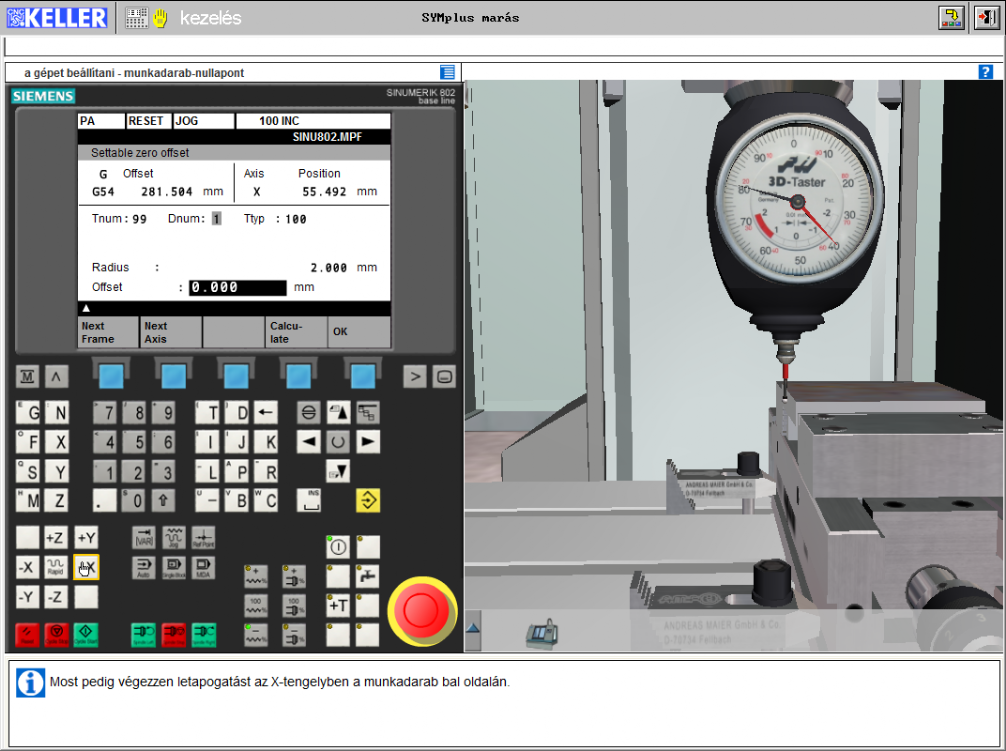Image resolution: width=1006 pixels, height=751 pixels.
Task: Click the keyboard panel icon in top bar
Action: pyautogui.click(x=136, y=18)
